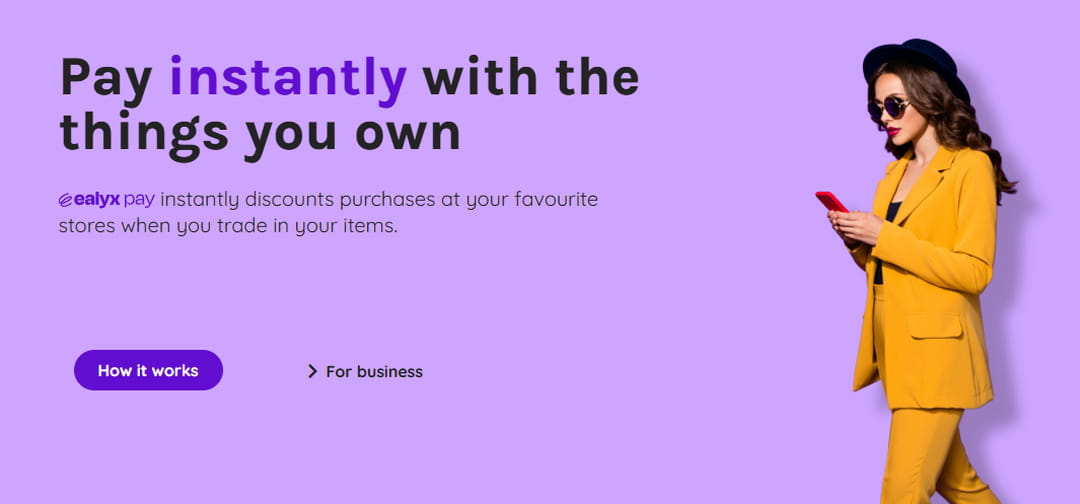
Task: Click the ealyx swirl logo icon
Action: click(66, 200)
